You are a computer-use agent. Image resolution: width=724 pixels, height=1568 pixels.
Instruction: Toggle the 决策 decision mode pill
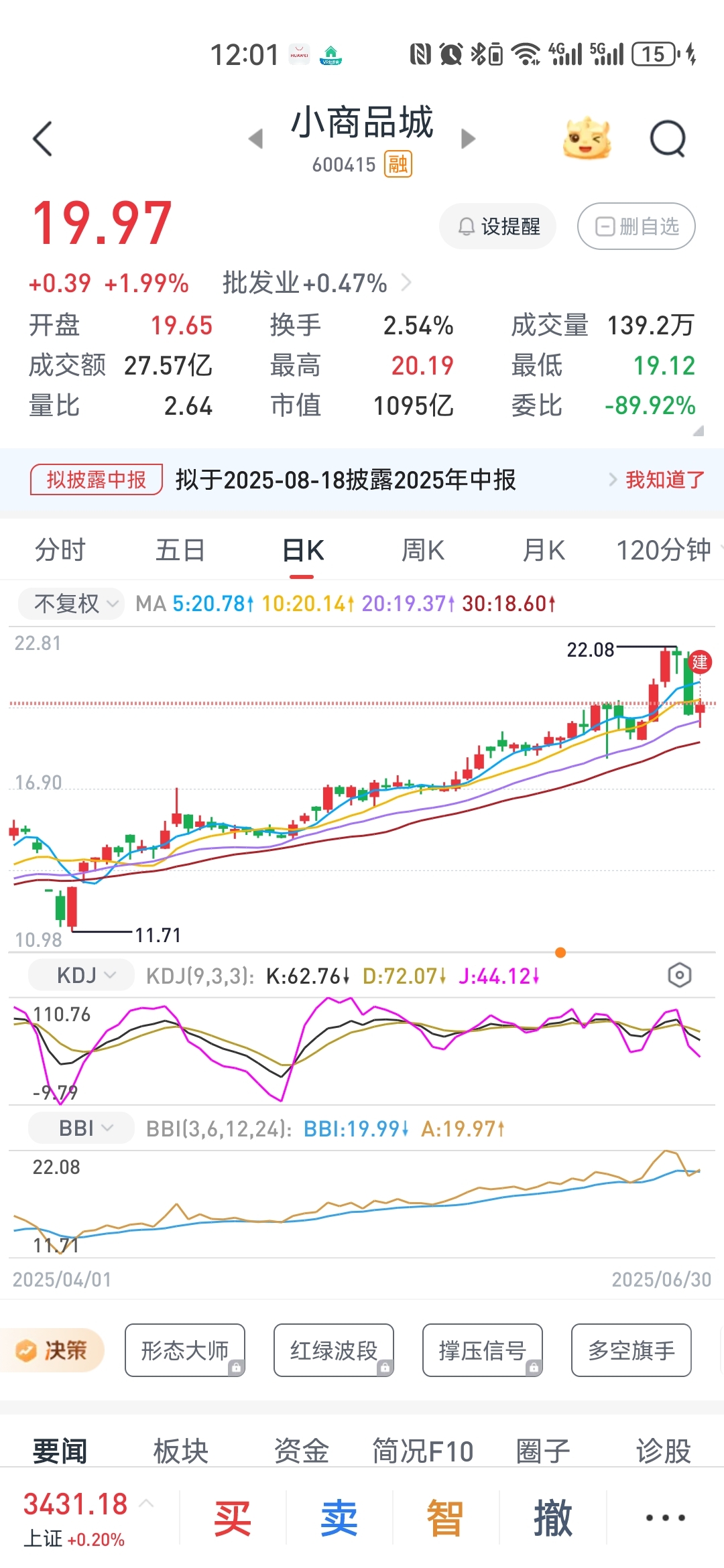click(x=52, y=1350)
